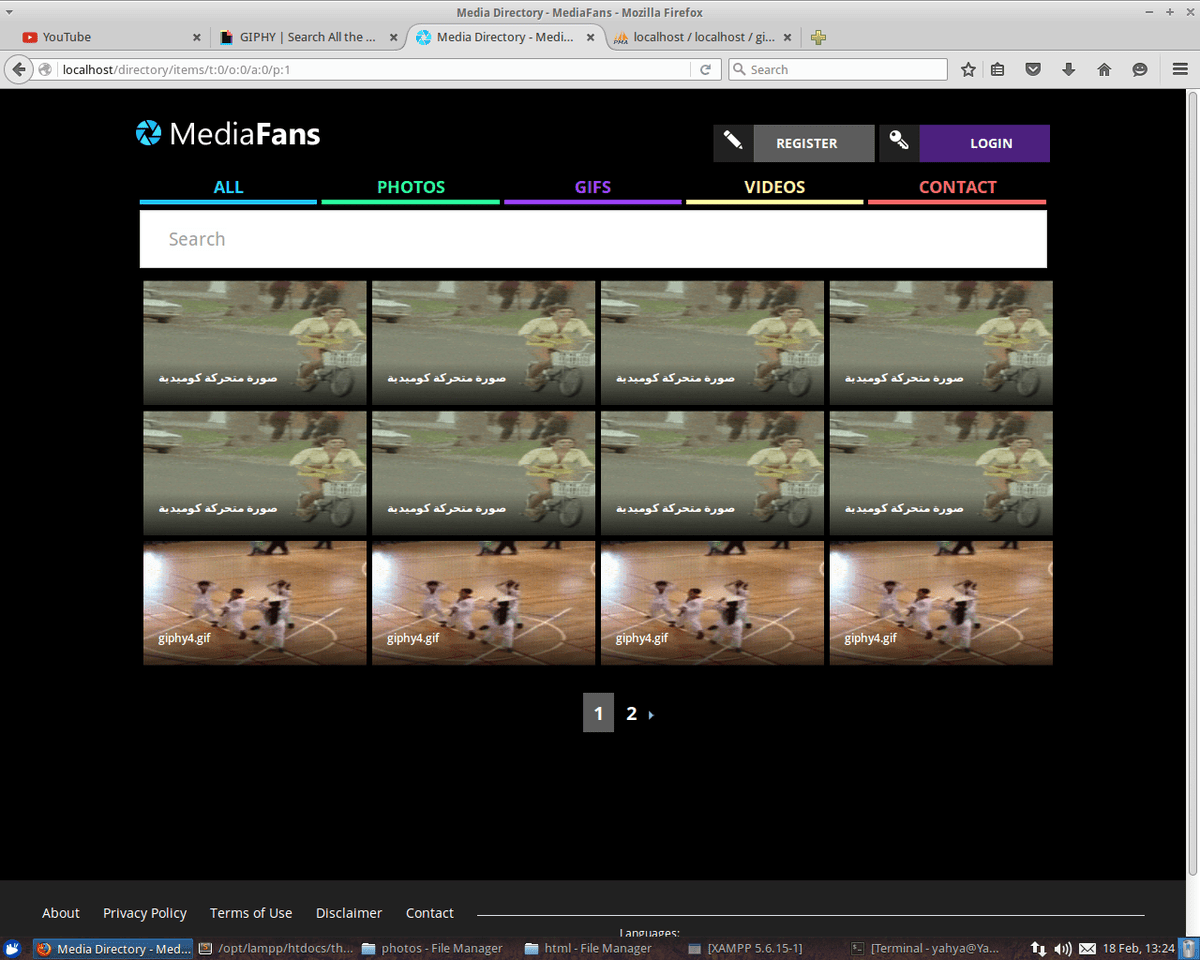The image size is (1200, 960).
Task: Click the volume icon in the system tray
Action: pos(1062,948)
